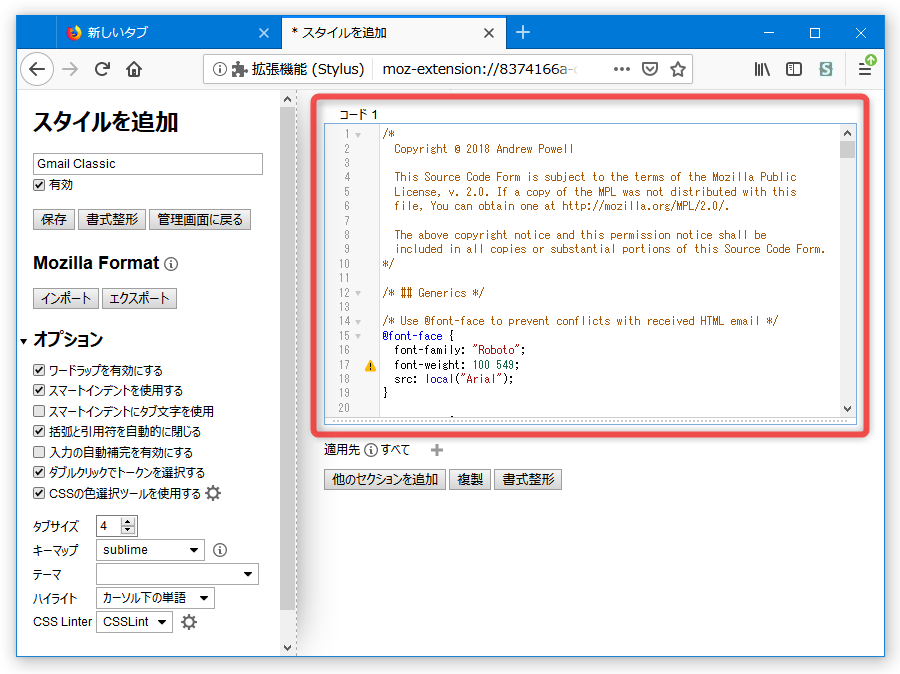Click the 保存 button
900x674 pixels.
[x=54, y=219]
